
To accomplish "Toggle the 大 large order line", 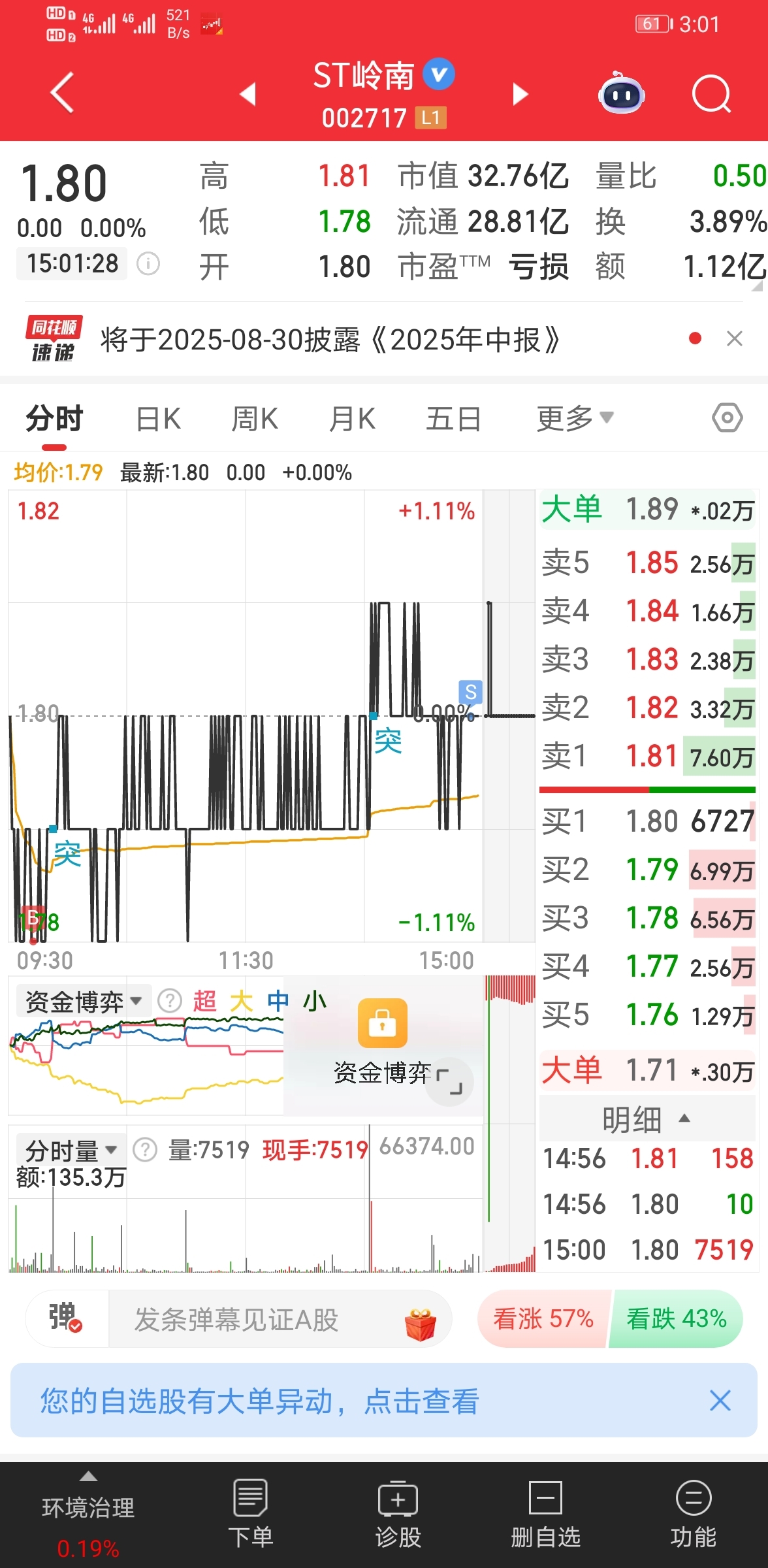I will click(x=241, y=1001).
